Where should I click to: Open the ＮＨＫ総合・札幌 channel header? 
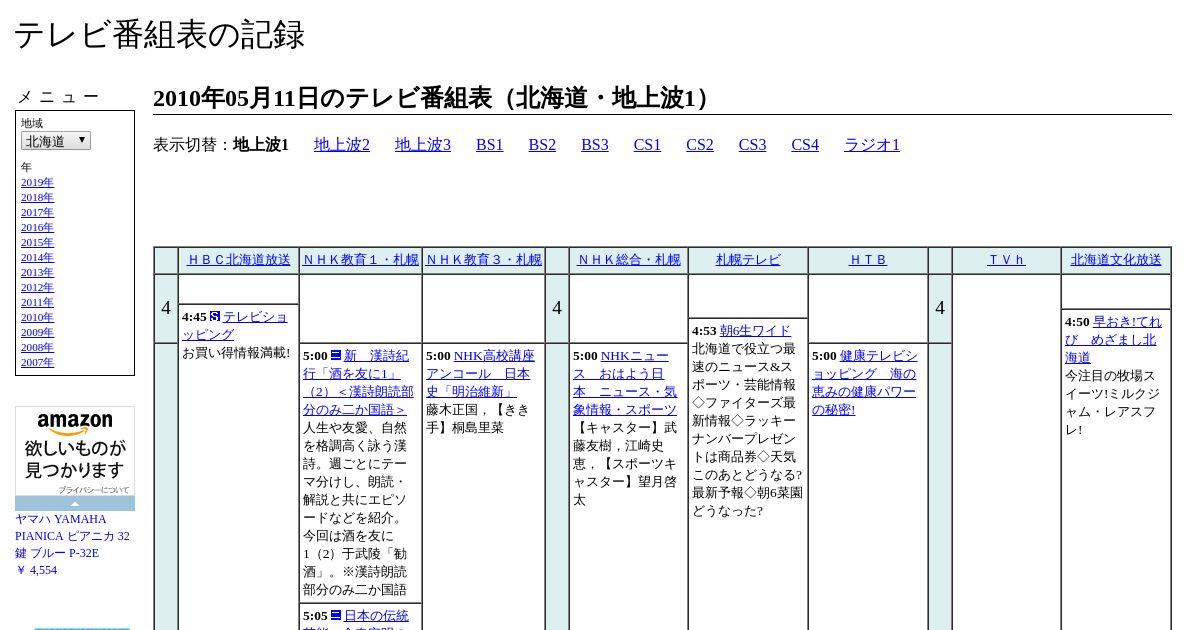pos(628,260)
